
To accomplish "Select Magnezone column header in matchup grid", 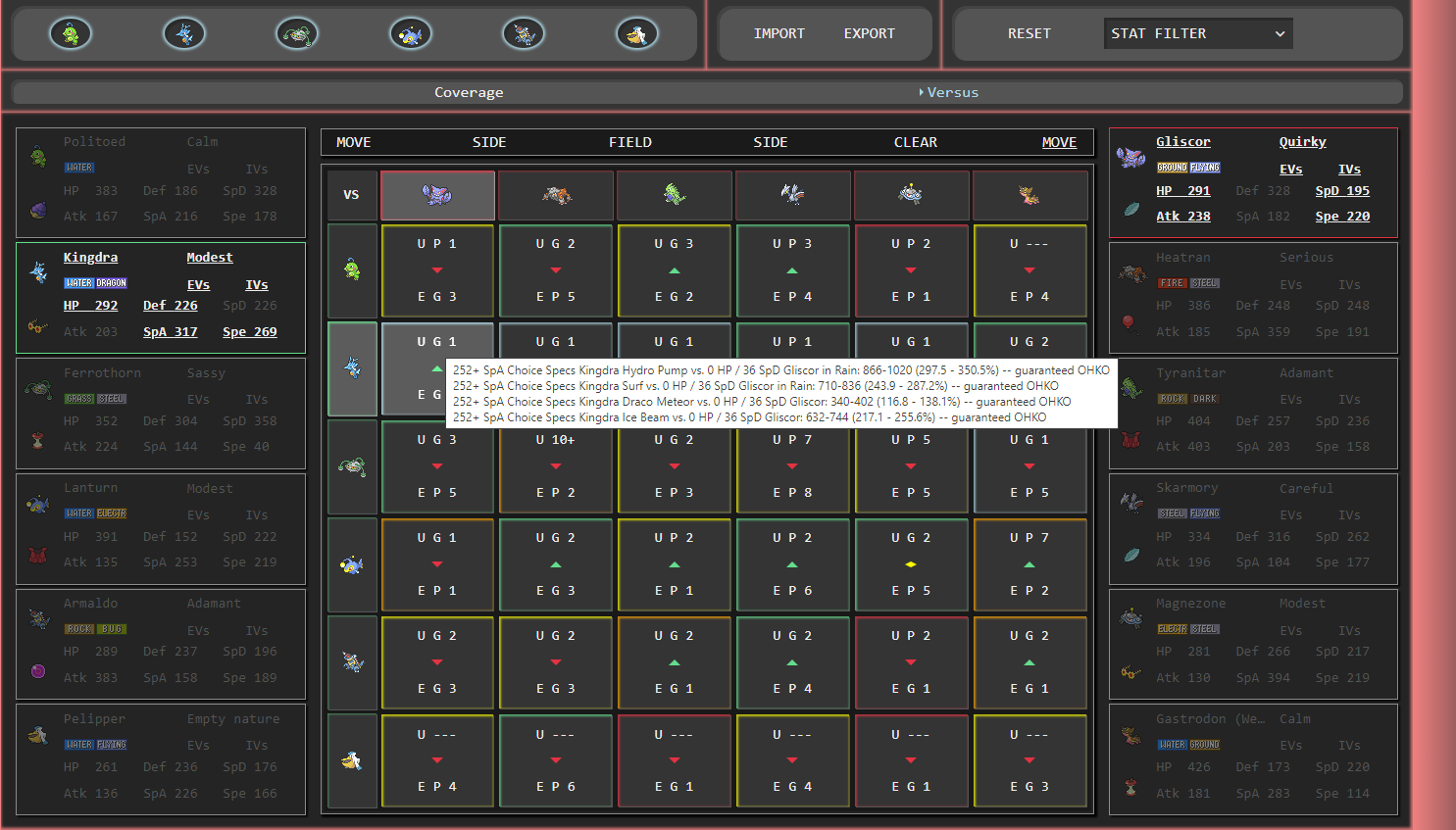I will [912, 195].
